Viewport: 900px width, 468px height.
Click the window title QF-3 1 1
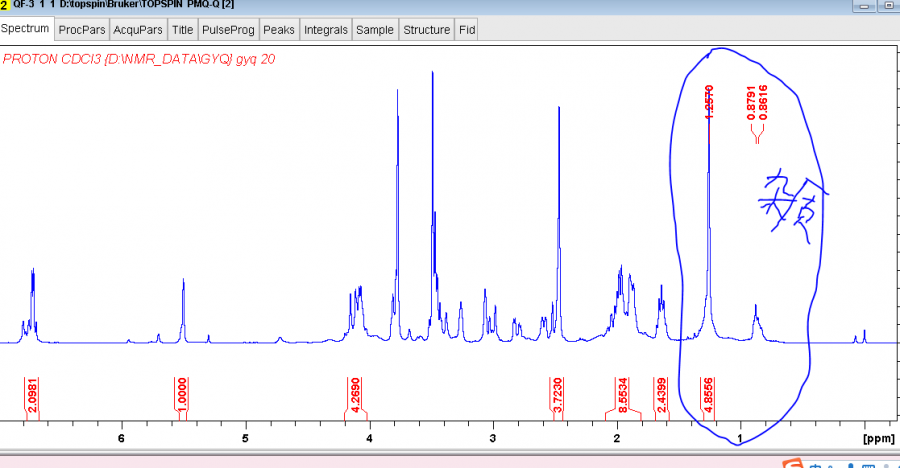tap(34, 5)
